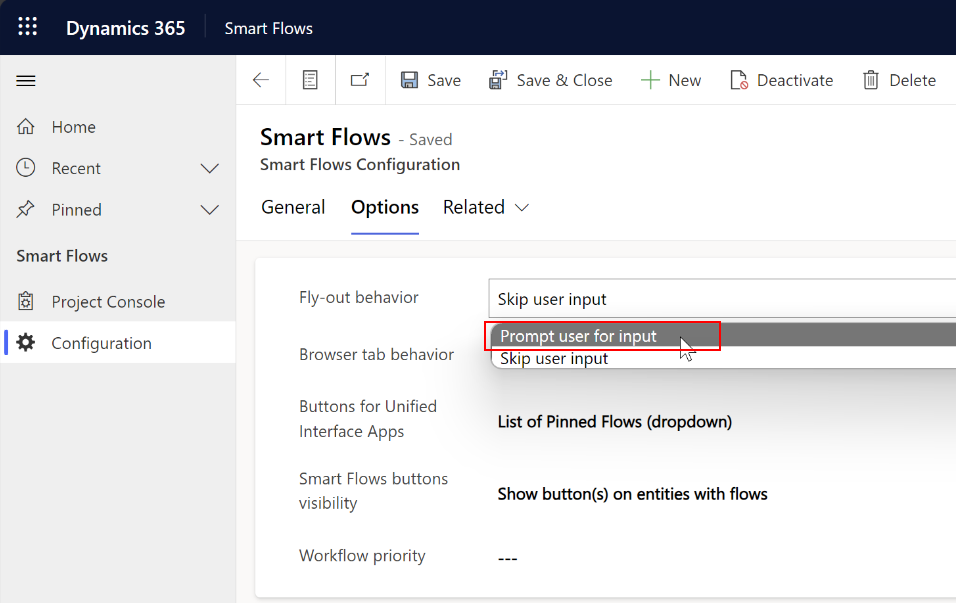Image resolution: width=956 pixels, height=603 pixels.
Task: Click the green plus New icon
Action: coord(651,80)
